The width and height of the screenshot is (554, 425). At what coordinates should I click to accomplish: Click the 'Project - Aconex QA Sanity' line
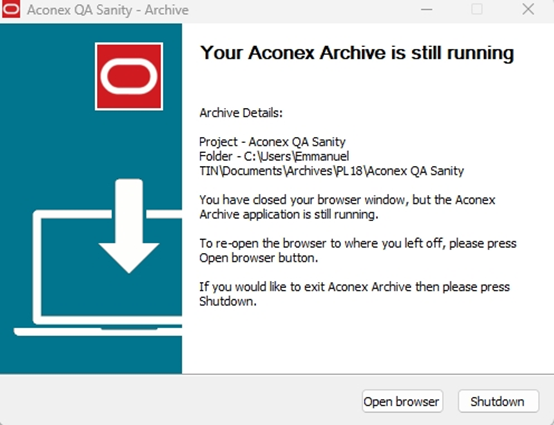tap(272, 142)
